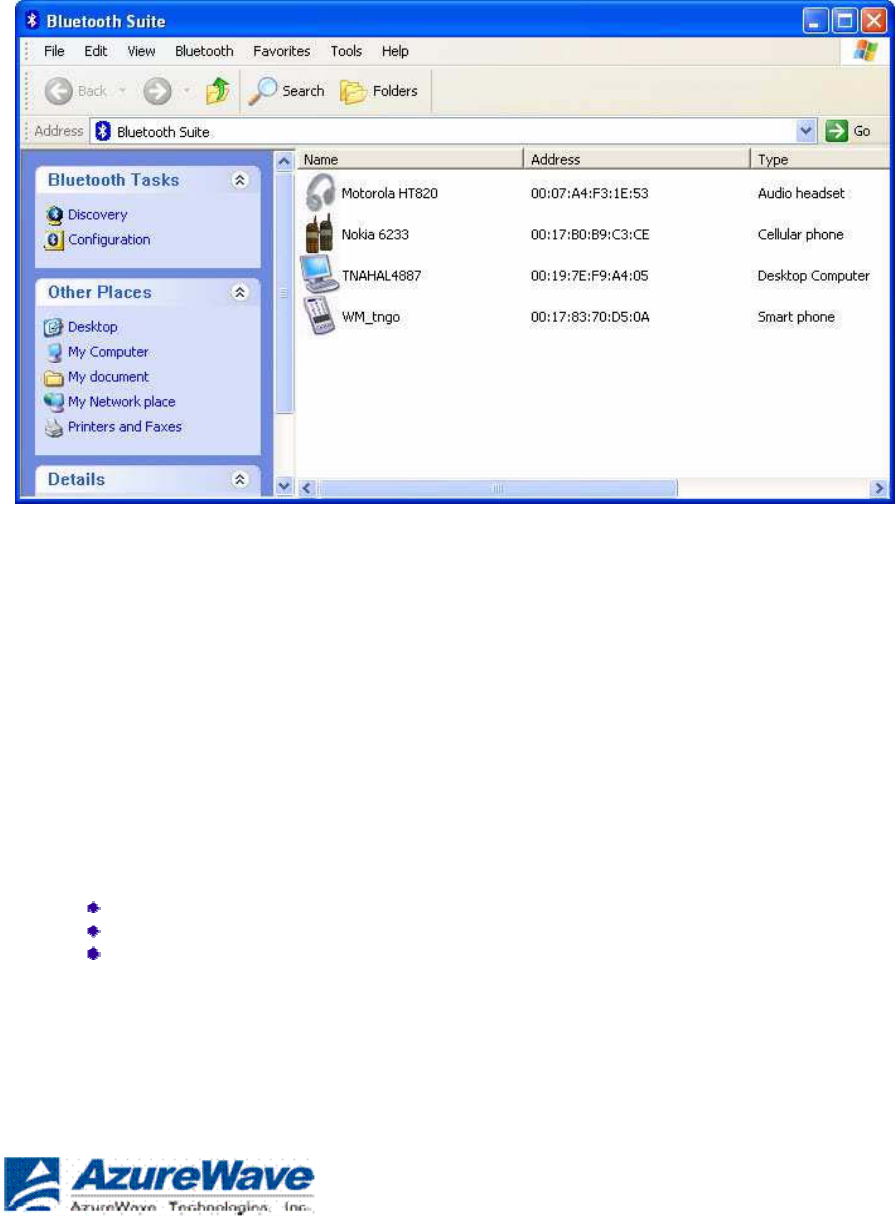Screen dimensions: 895x1220
Task: Open the Edit menu
Action: tap(96, 51)
